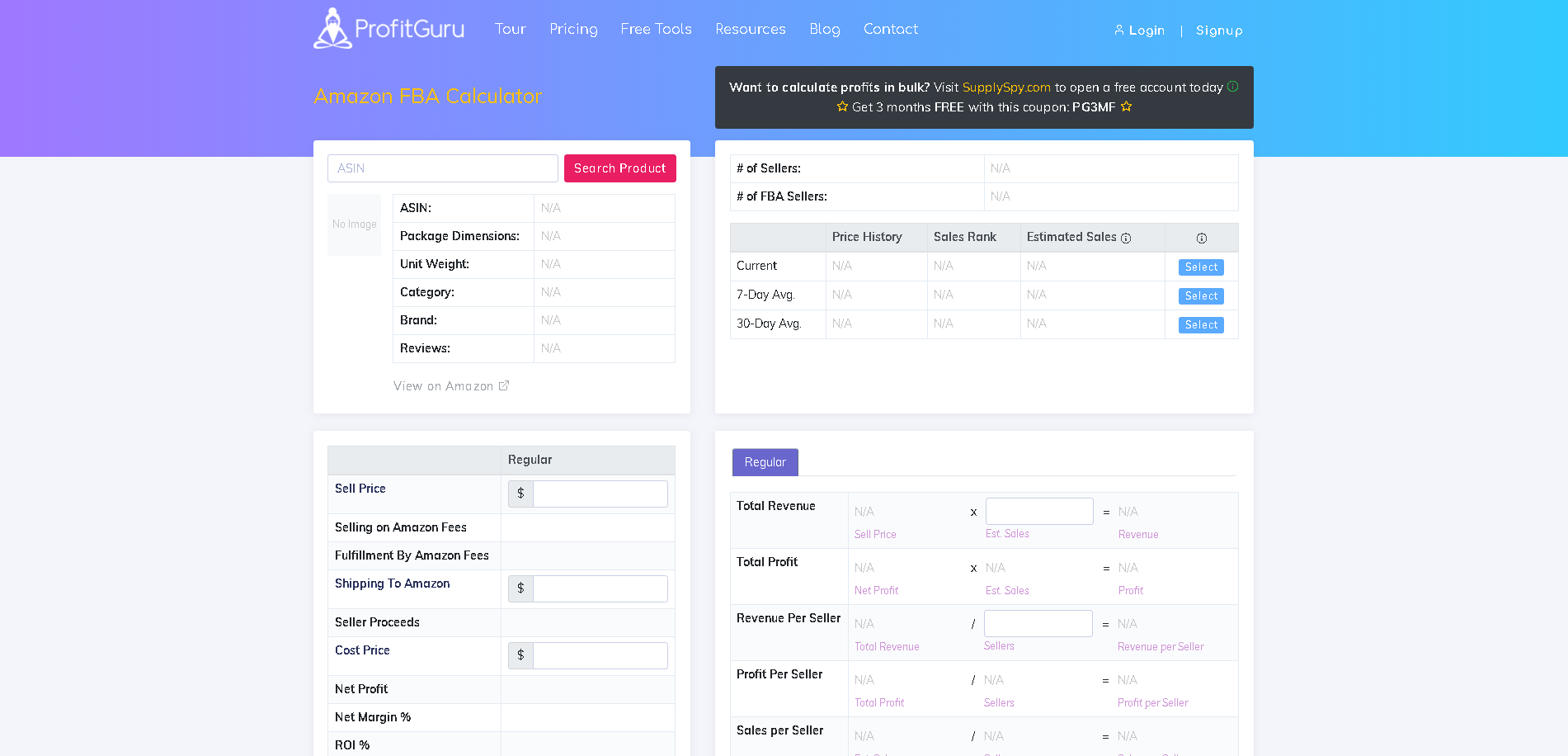The height and width of the screenshot is (756, 1568).
Task: Open the Contact page
Action: tap(890, 29)
